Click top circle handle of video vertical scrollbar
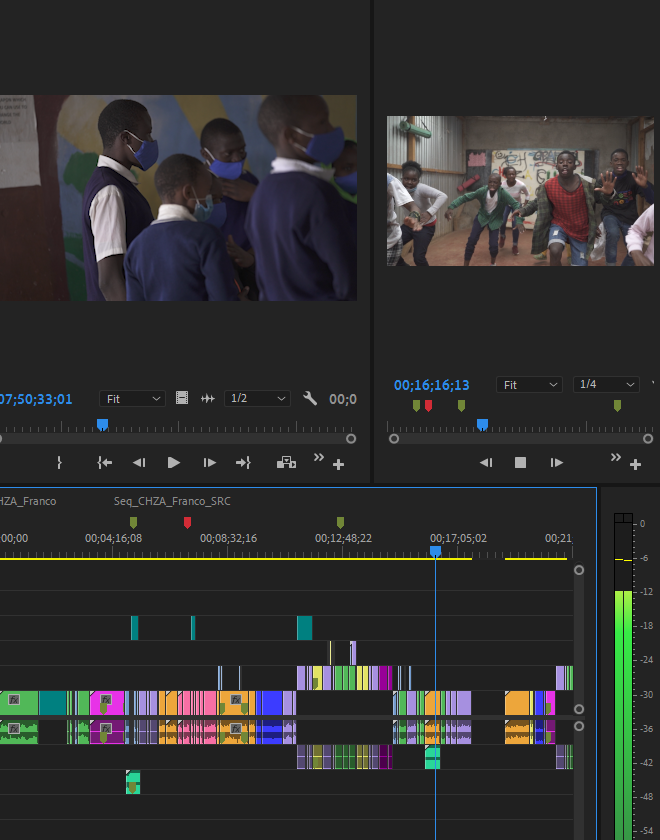Image resolution: width=660 pixels, height=840 pixels. [x=579, y=570]
